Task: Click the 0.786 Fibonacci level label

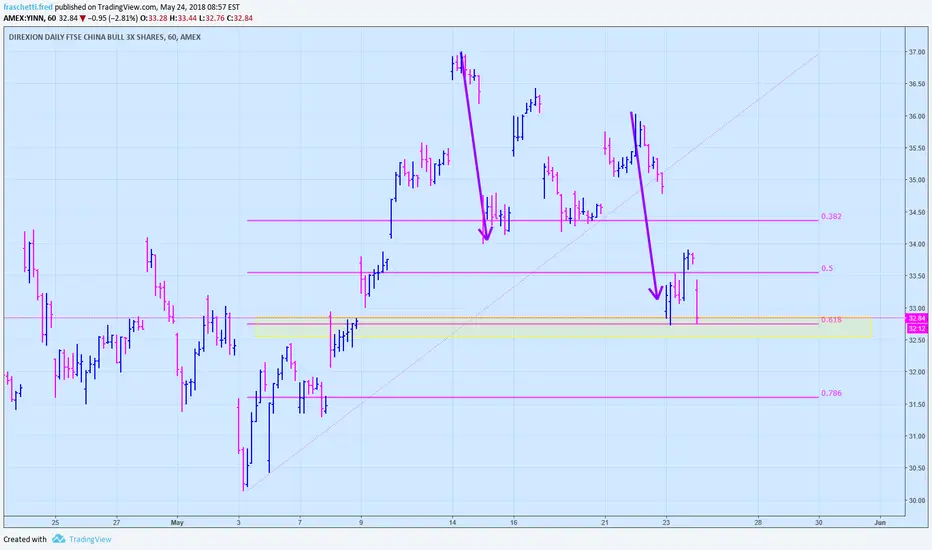Action: [x=831, y=393]
